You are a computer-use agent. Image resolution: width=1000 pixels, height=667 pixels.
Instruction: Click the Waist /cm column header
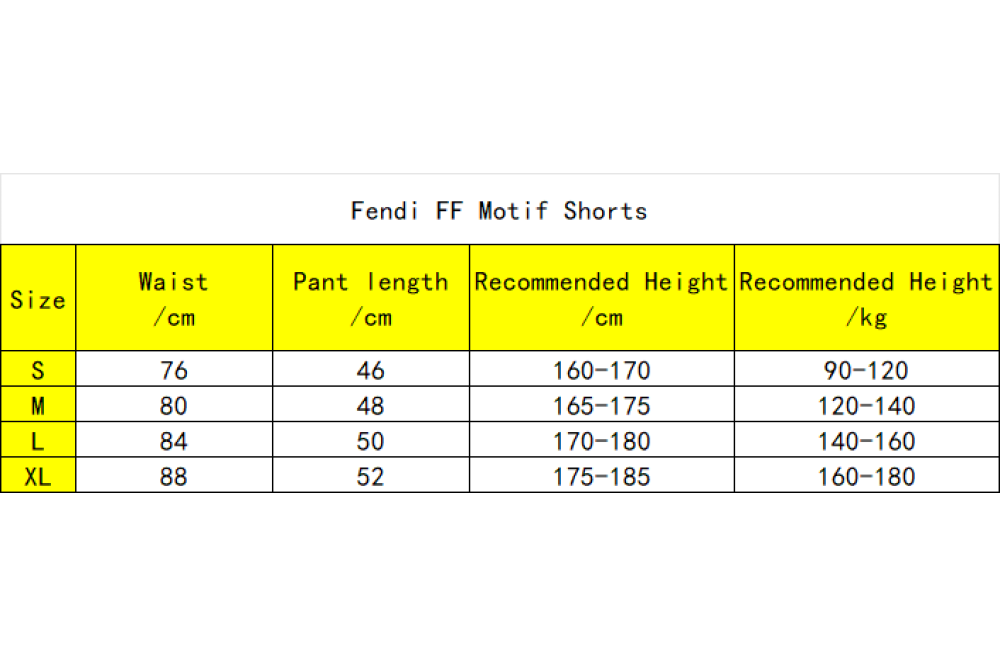point(174,298)
